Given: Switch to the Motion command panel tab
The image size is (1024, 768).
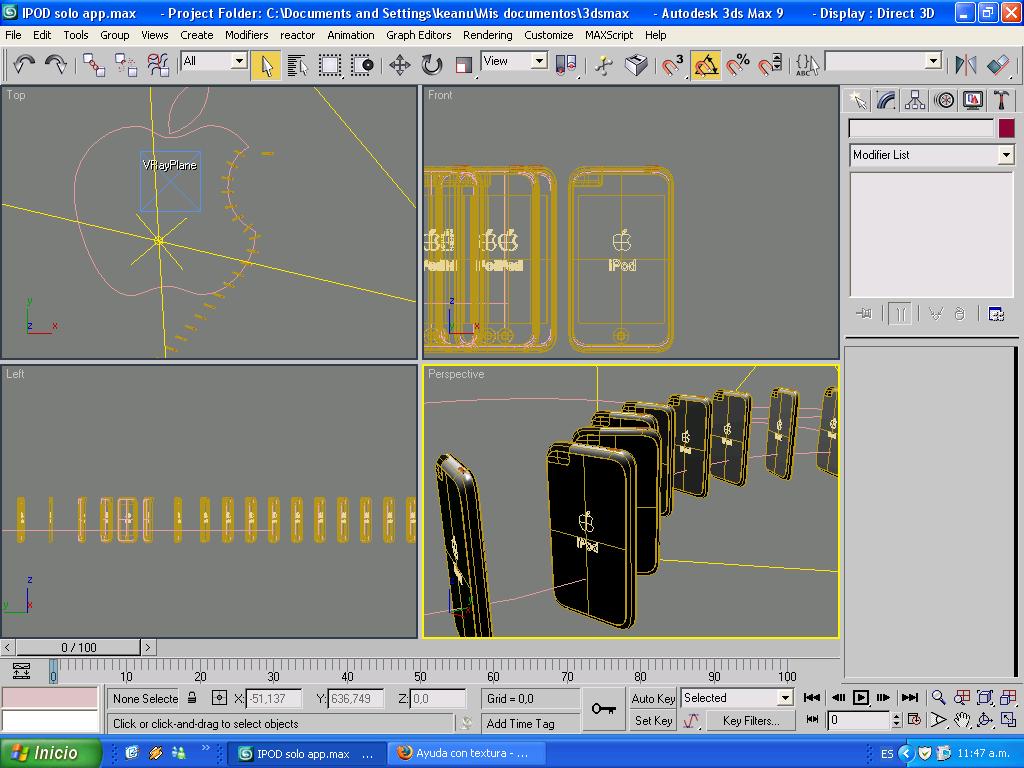Looking at the screenshot, I should tap(944, 100).
